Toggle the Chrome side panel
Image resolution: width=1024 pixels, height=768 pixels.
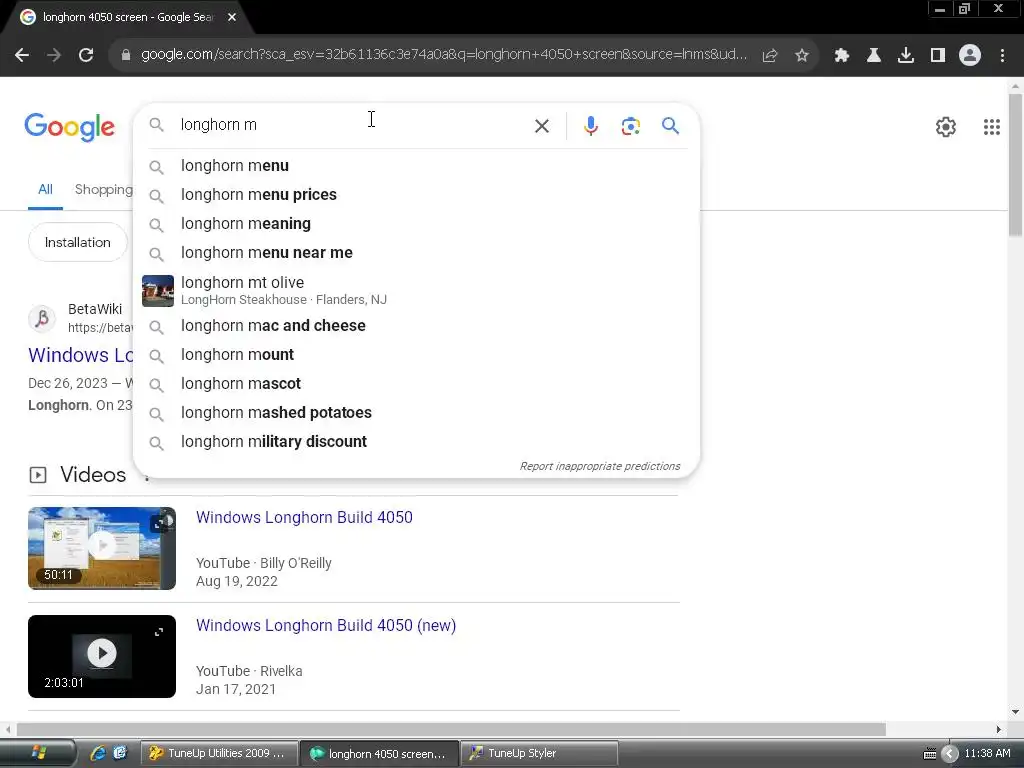tap(938, 56)
